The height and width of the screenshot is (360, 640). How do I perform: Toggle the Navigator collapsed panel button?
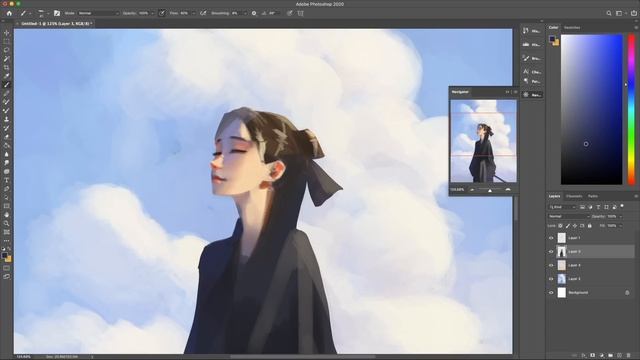pos(532,95)
